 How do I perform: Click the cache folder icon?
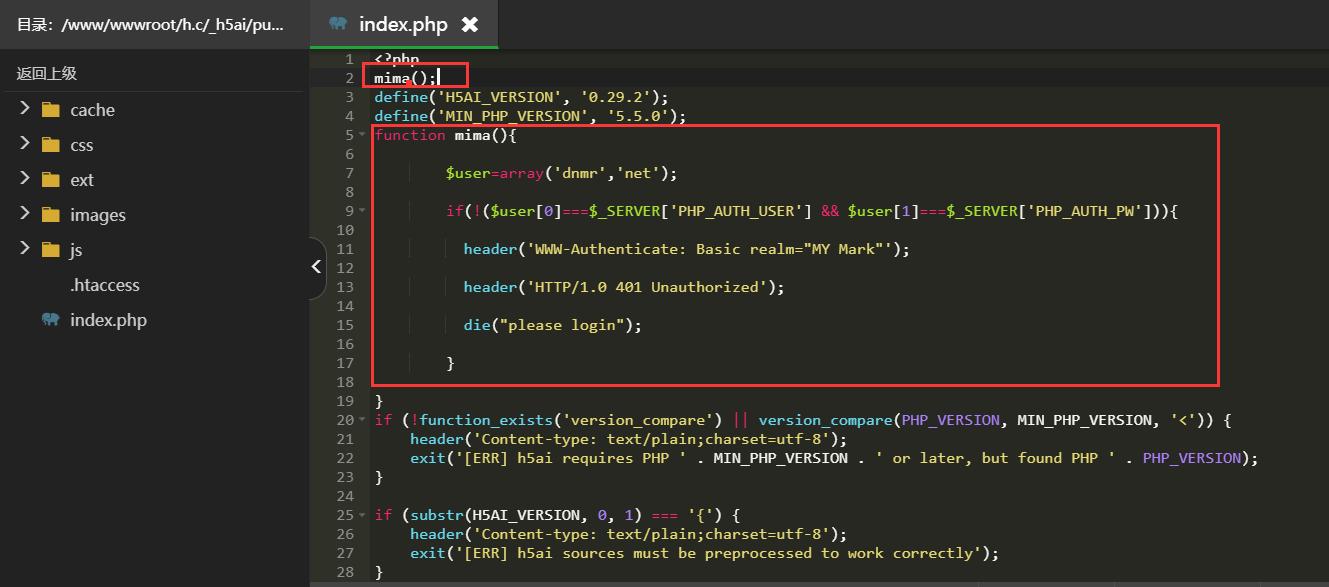[51, 110]
